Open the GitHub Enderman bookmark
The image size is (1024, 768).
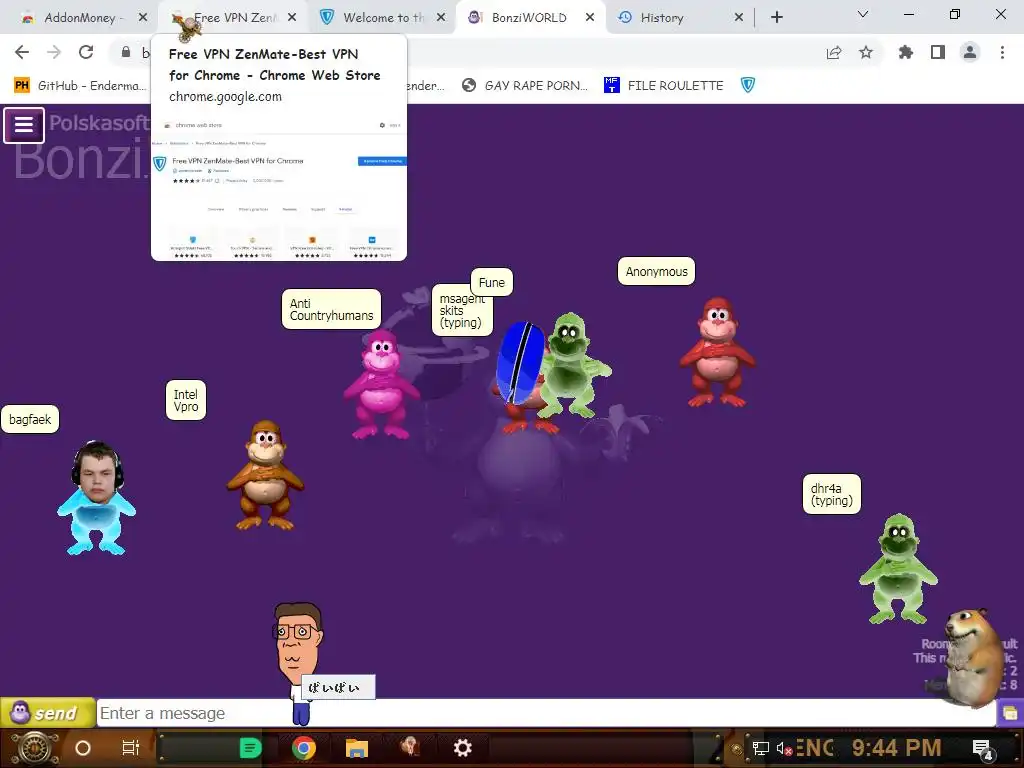[80, 86]
